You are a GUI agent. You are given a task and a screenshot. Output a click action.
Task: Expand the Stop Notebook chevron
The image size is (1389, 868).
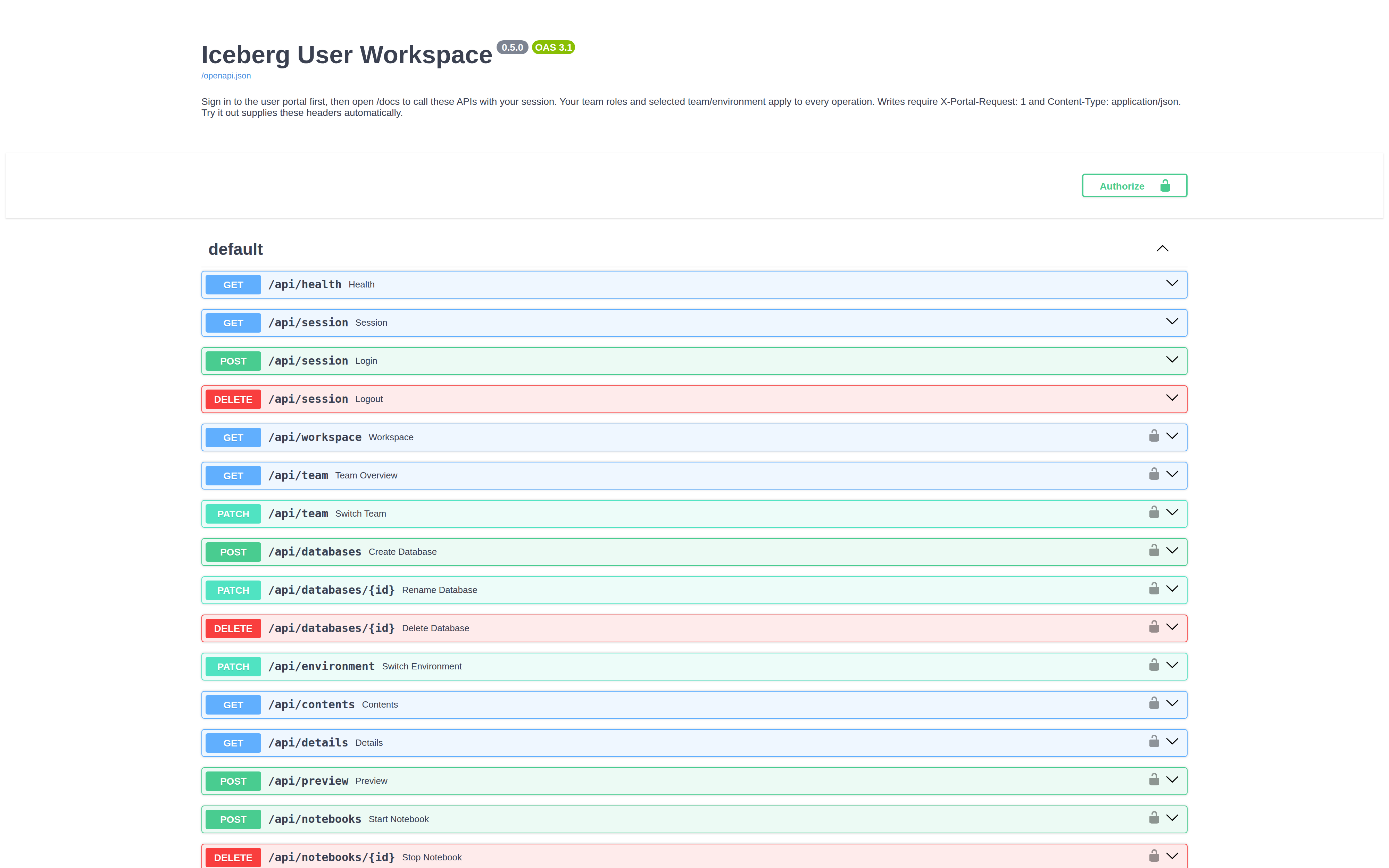[1172, 856]
